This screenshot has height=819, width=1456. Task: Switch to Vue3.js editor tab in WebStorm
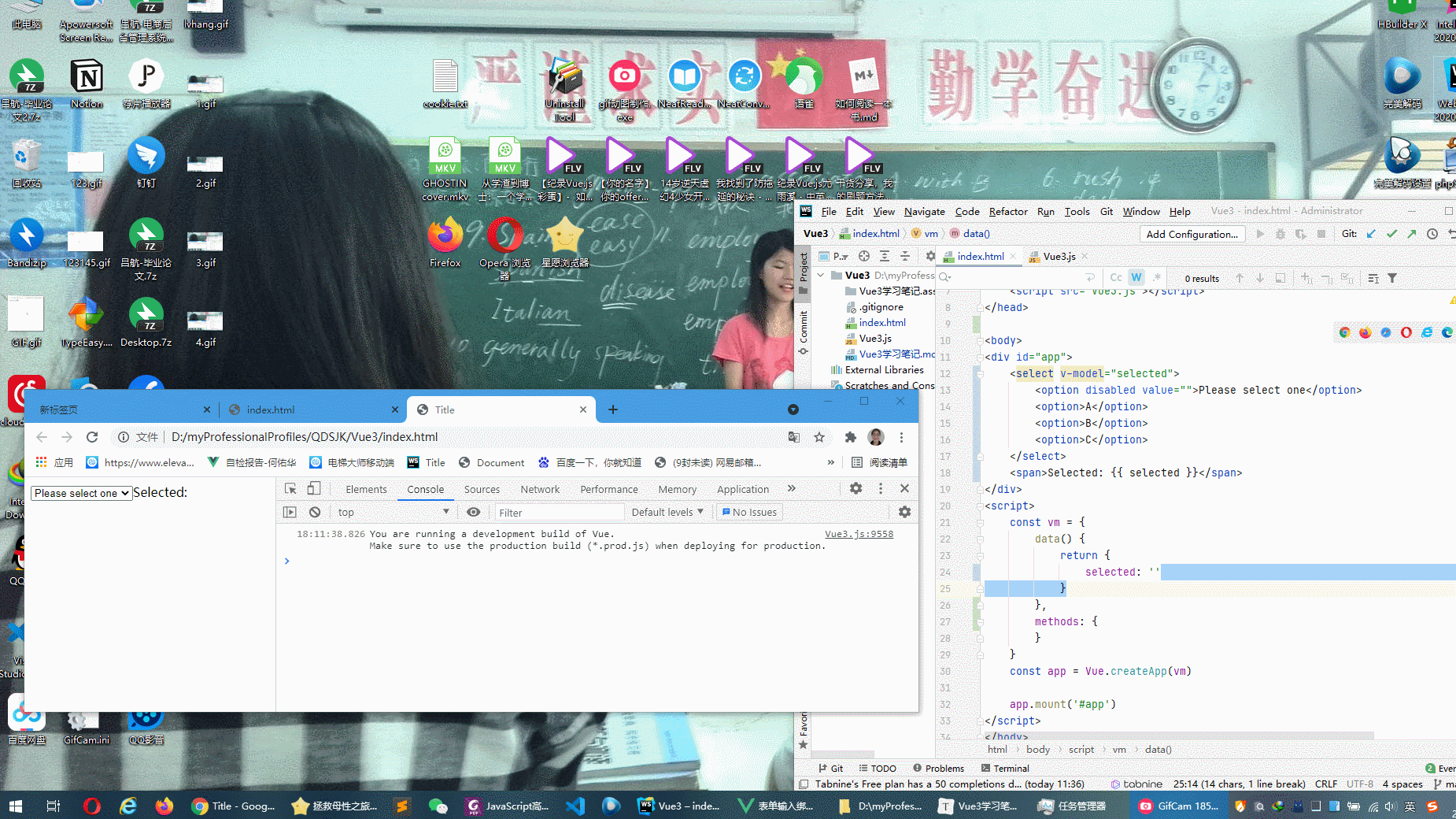coord(1059,256)
